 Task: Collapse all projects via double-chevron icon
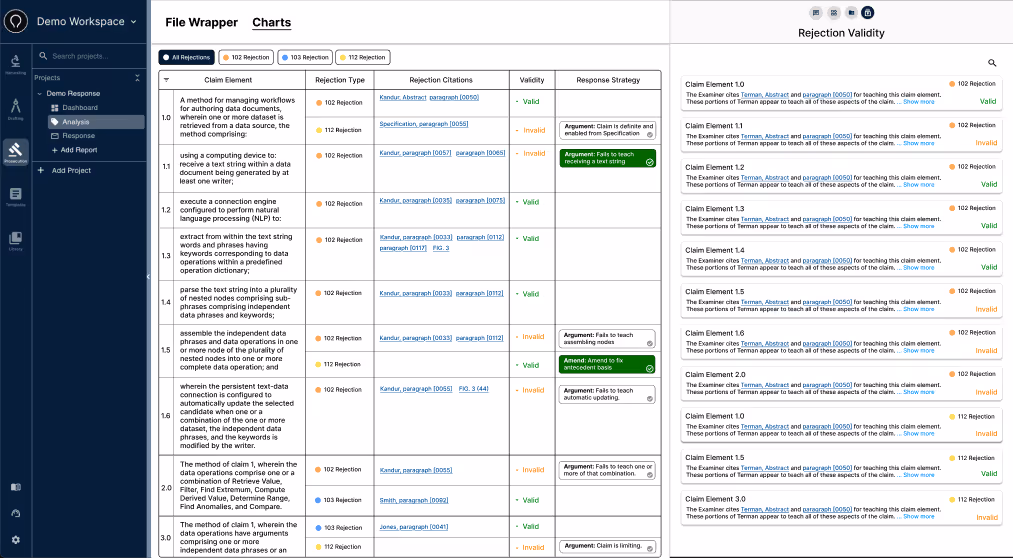(x=137, y=78)
